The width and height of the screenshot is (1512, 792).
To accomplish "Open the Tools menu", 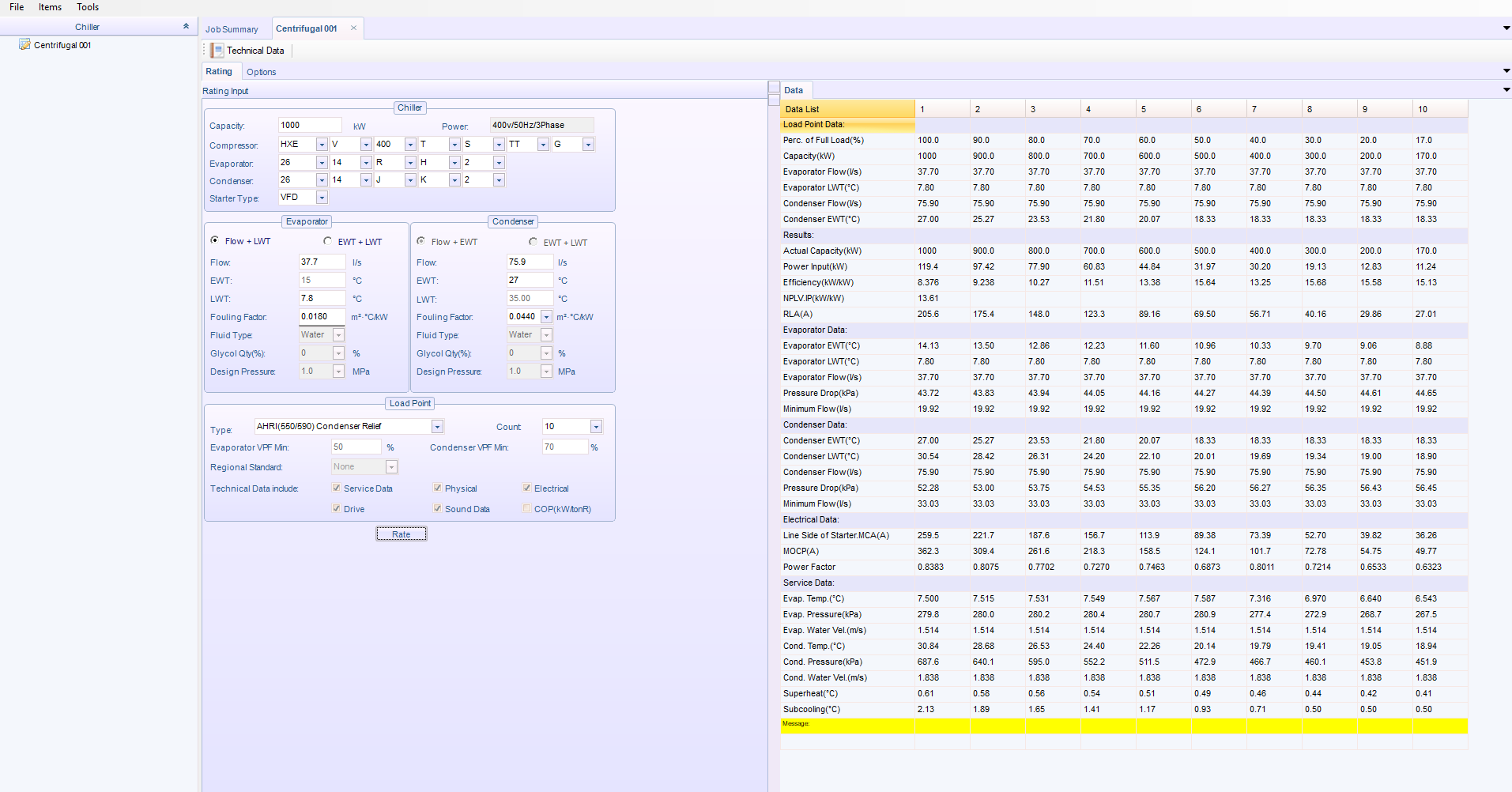I will coord(88,7).
